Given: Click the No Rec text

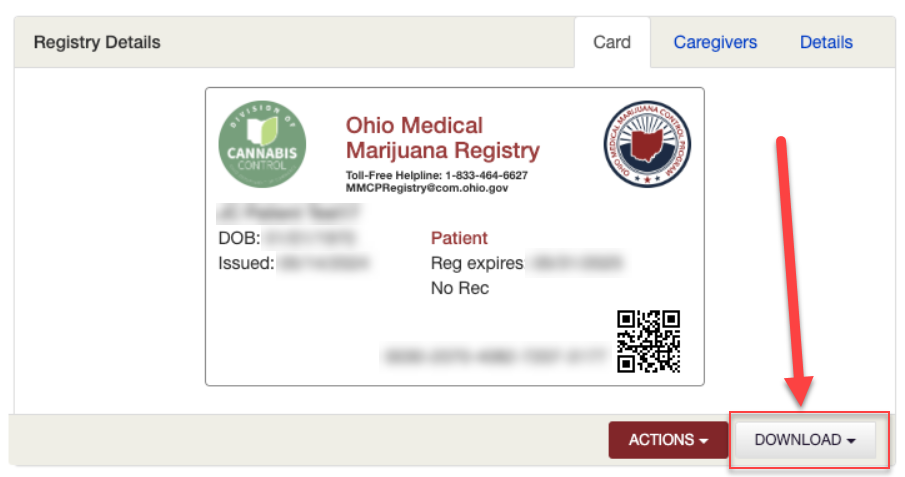Looking at the screenshot, I should tap(460, 288).
